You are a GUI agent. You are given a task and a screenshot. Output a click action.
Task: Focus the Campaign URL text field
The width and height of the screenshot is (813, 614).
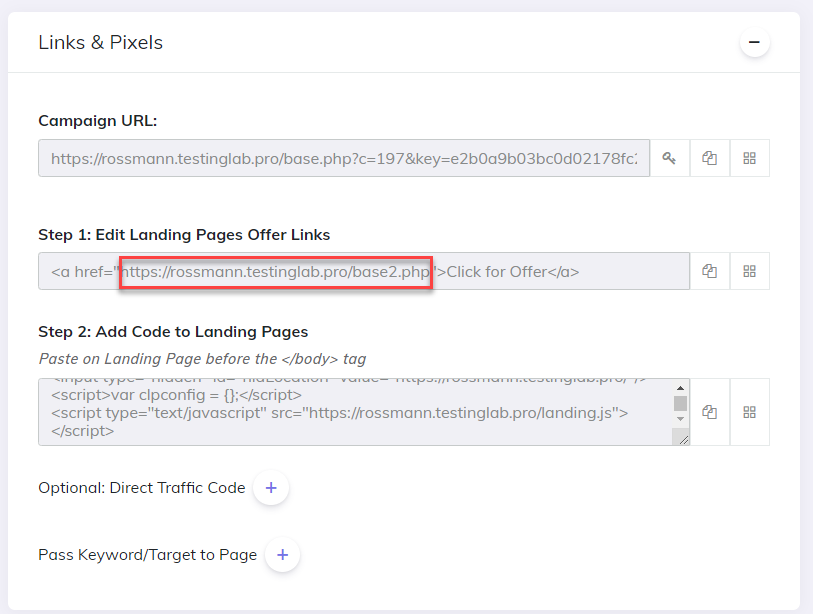pos(344,158)
